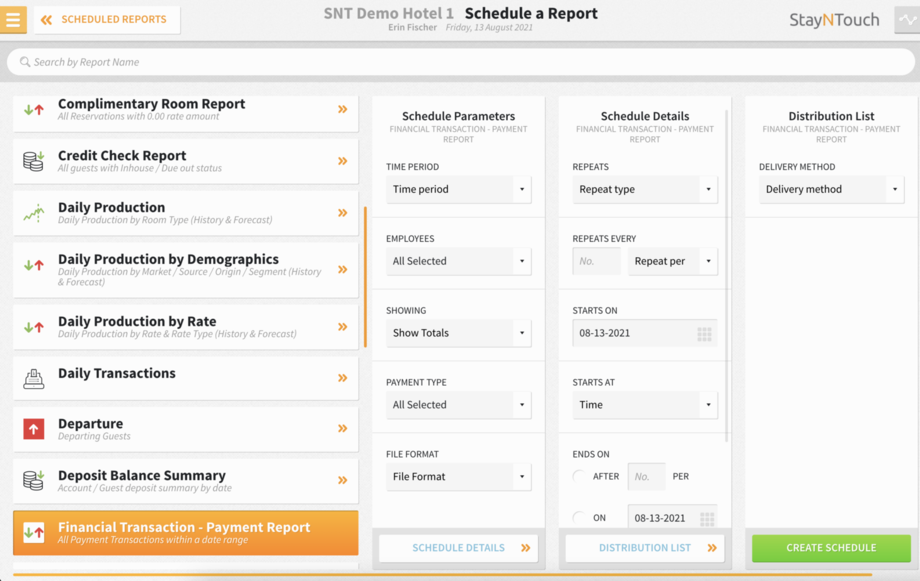Click the StayNTouch logo
This screenshot has height=581, width=920.
click(834, 20)
